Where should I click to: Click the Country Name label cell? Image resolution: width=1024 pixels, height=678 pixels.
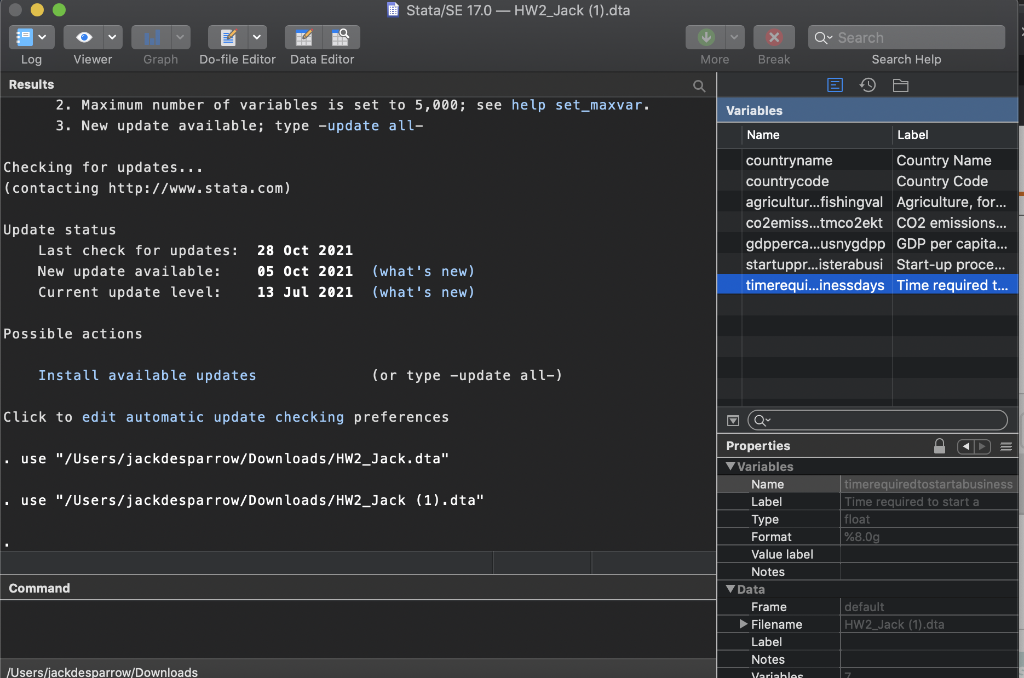click(x=944, y=160)
